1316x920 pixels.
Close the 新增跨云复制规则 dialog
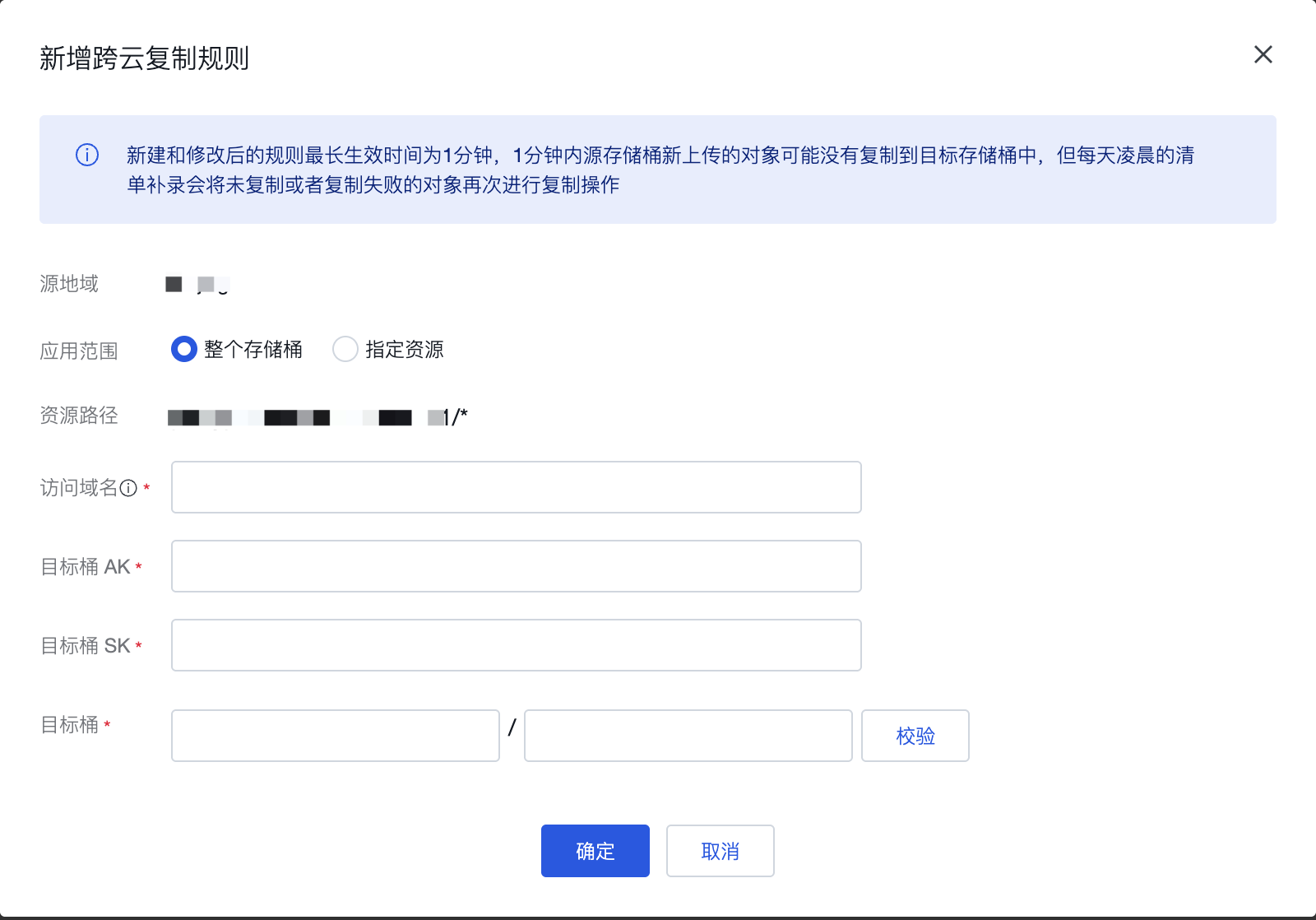(x=1263, y=54)
